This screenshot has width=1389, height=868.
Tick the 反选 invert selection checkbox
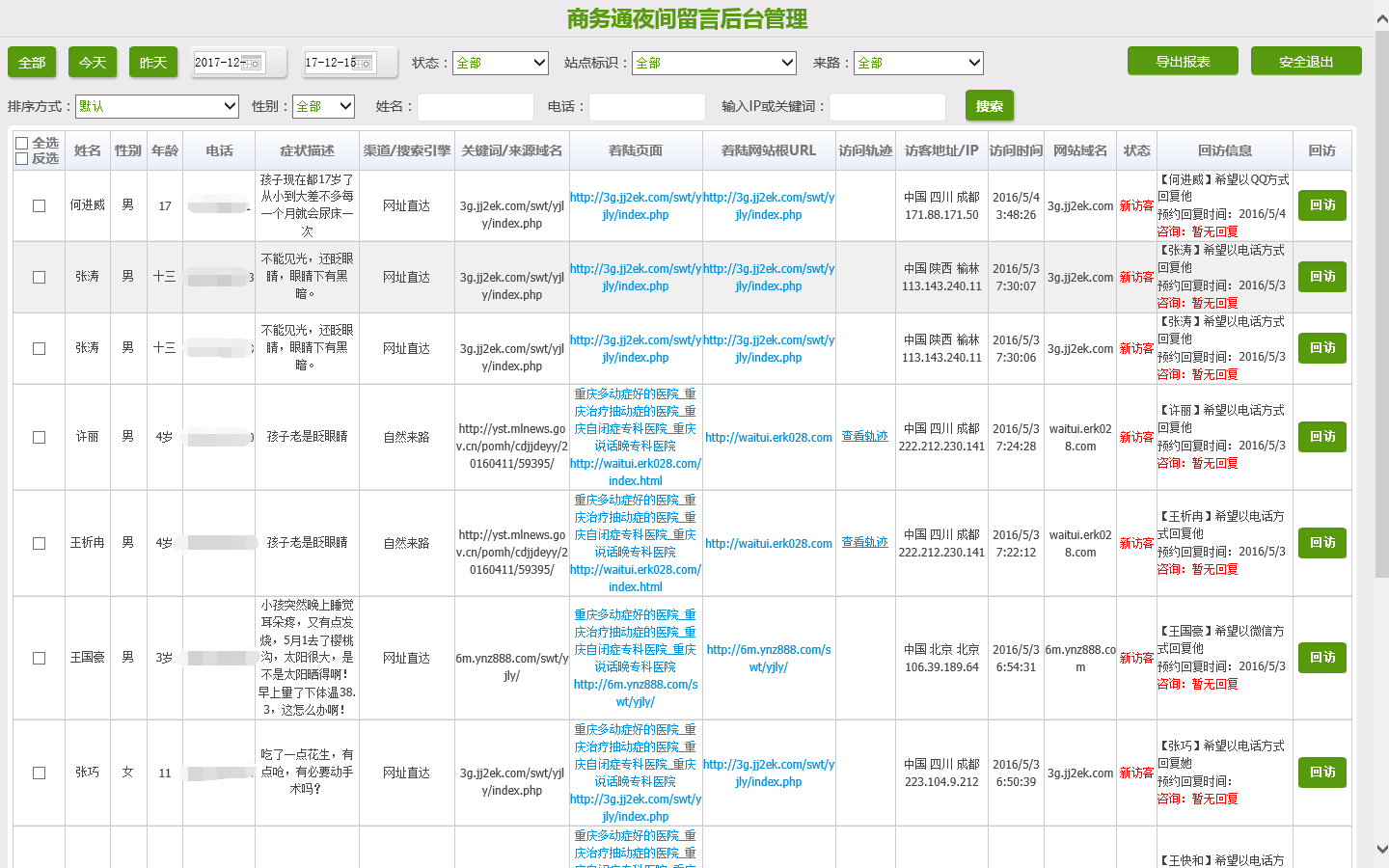21,159
